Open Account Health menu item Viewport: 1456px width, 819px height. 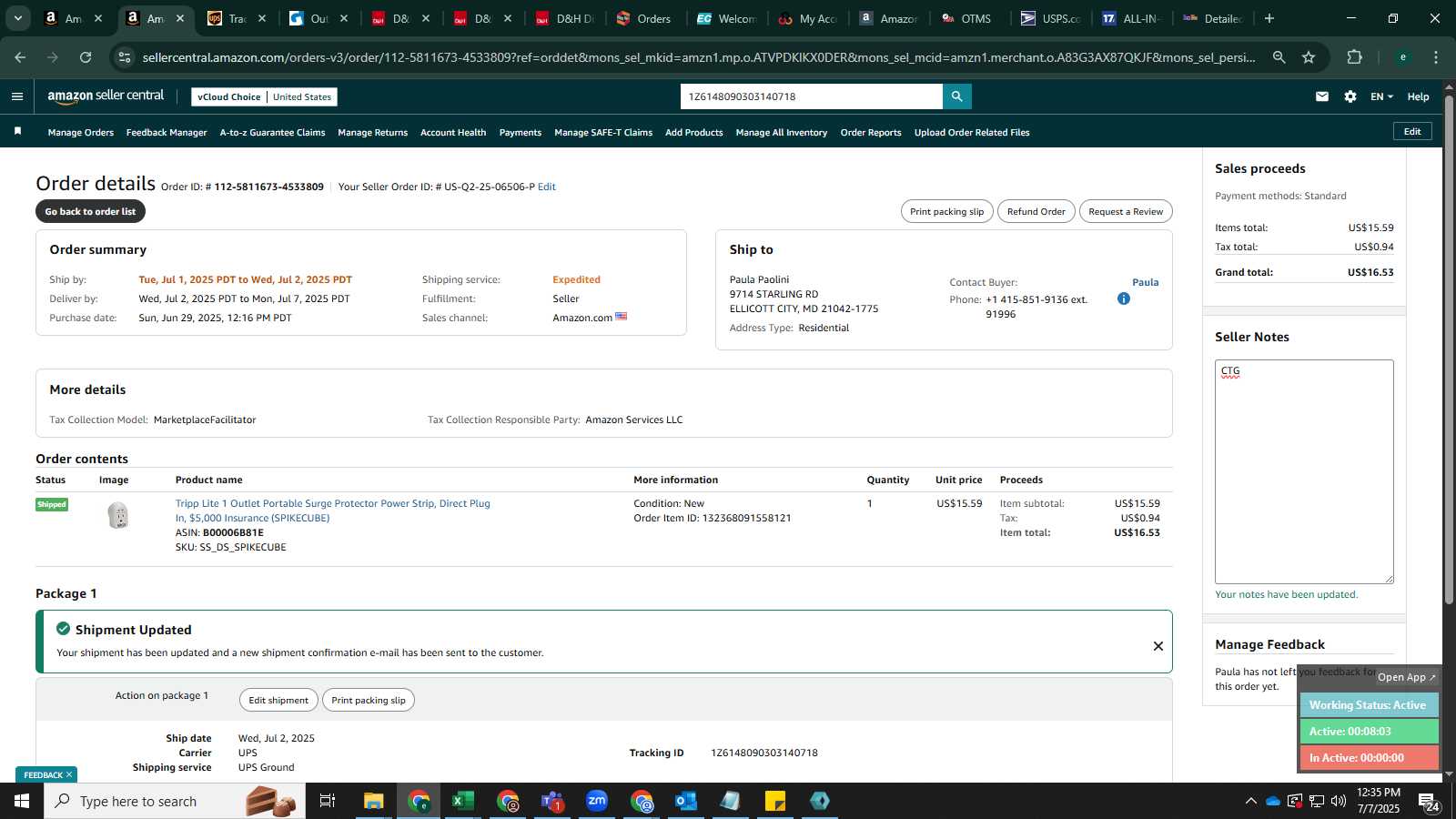click(x=453, y=132)
